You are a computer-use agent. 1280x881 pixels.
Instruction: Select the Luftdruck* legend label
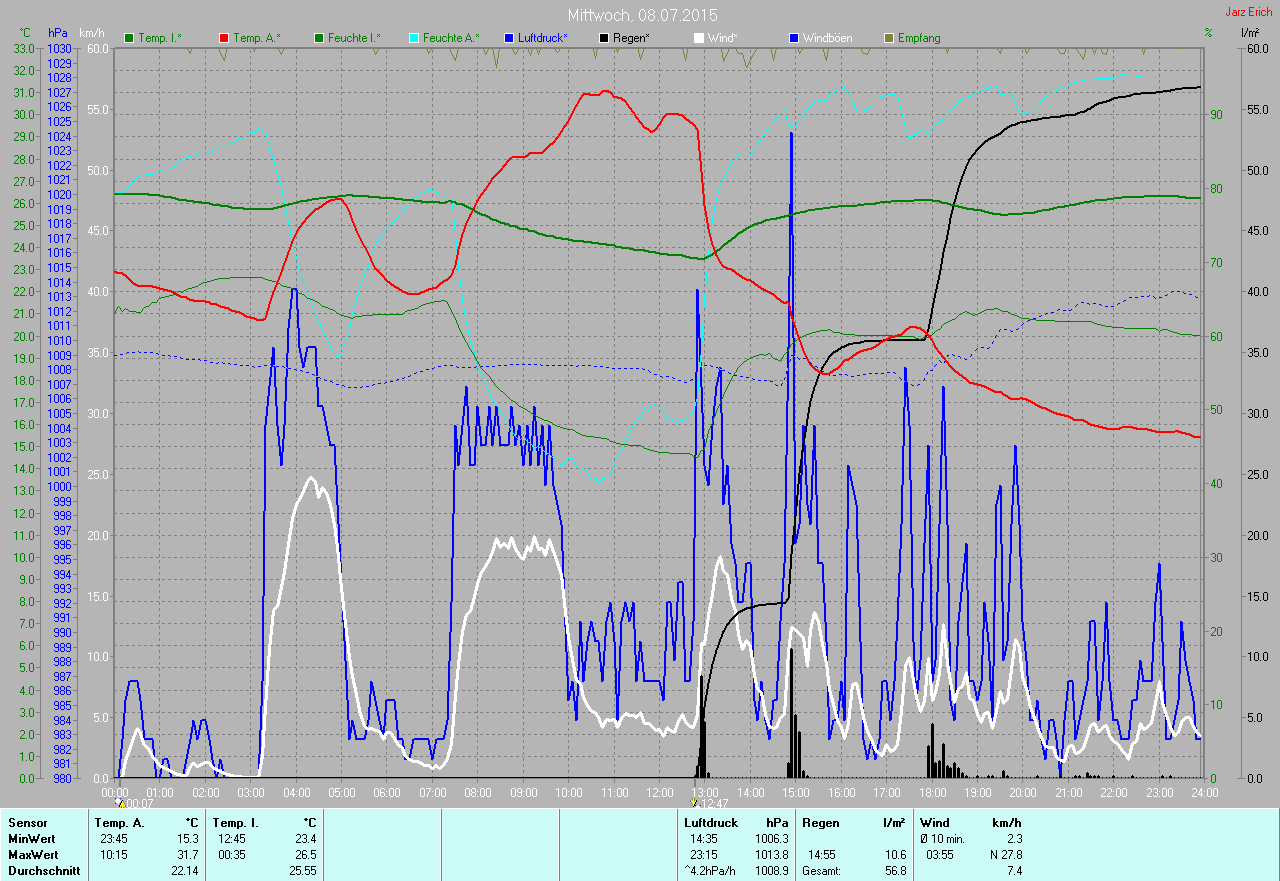point(542,38)
